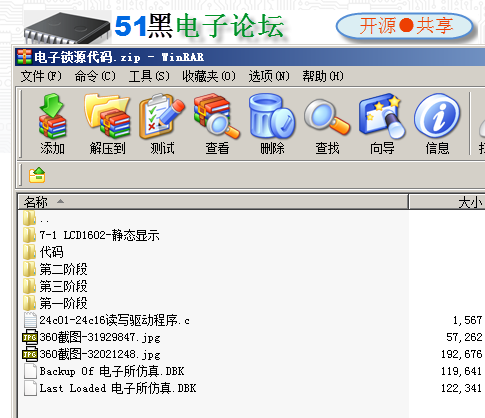The width and height of the screenshot is (485, 418).
Task: Click the 查找 (Find) magnifier icon
Action: 327,117
